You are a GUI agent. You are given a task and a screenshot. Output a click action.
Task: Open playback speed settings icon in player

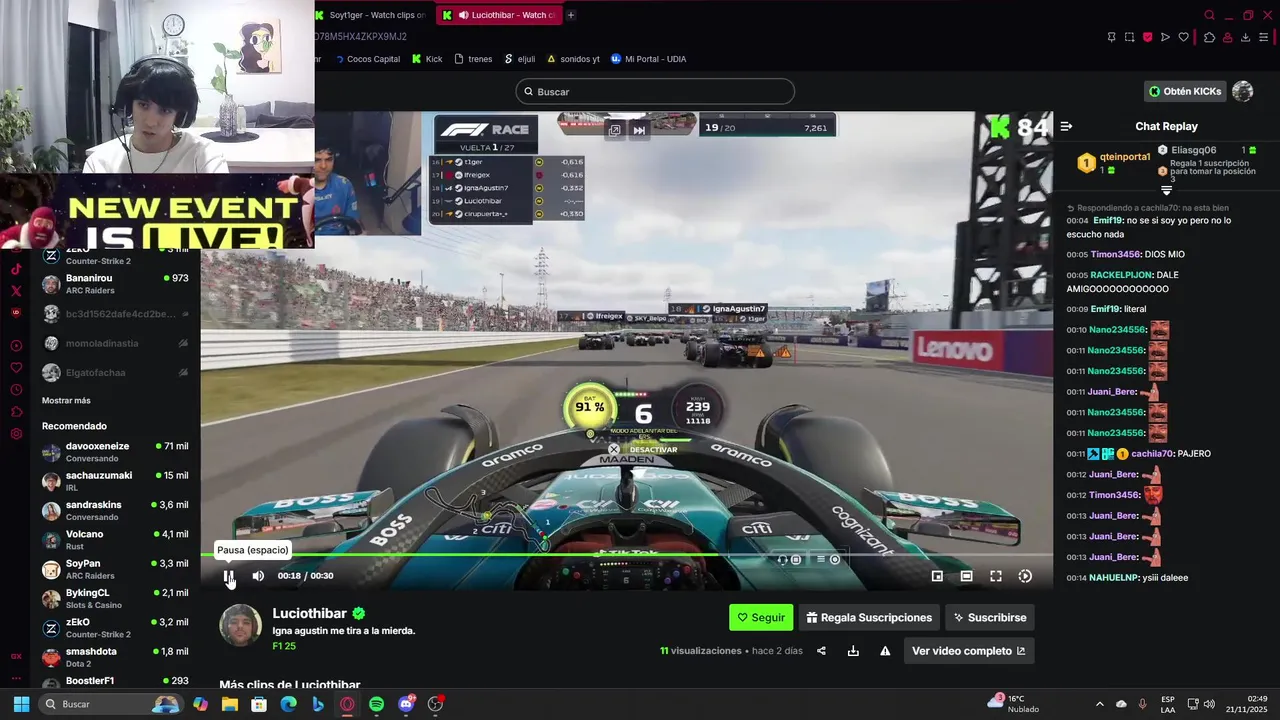pos(1025,576)
